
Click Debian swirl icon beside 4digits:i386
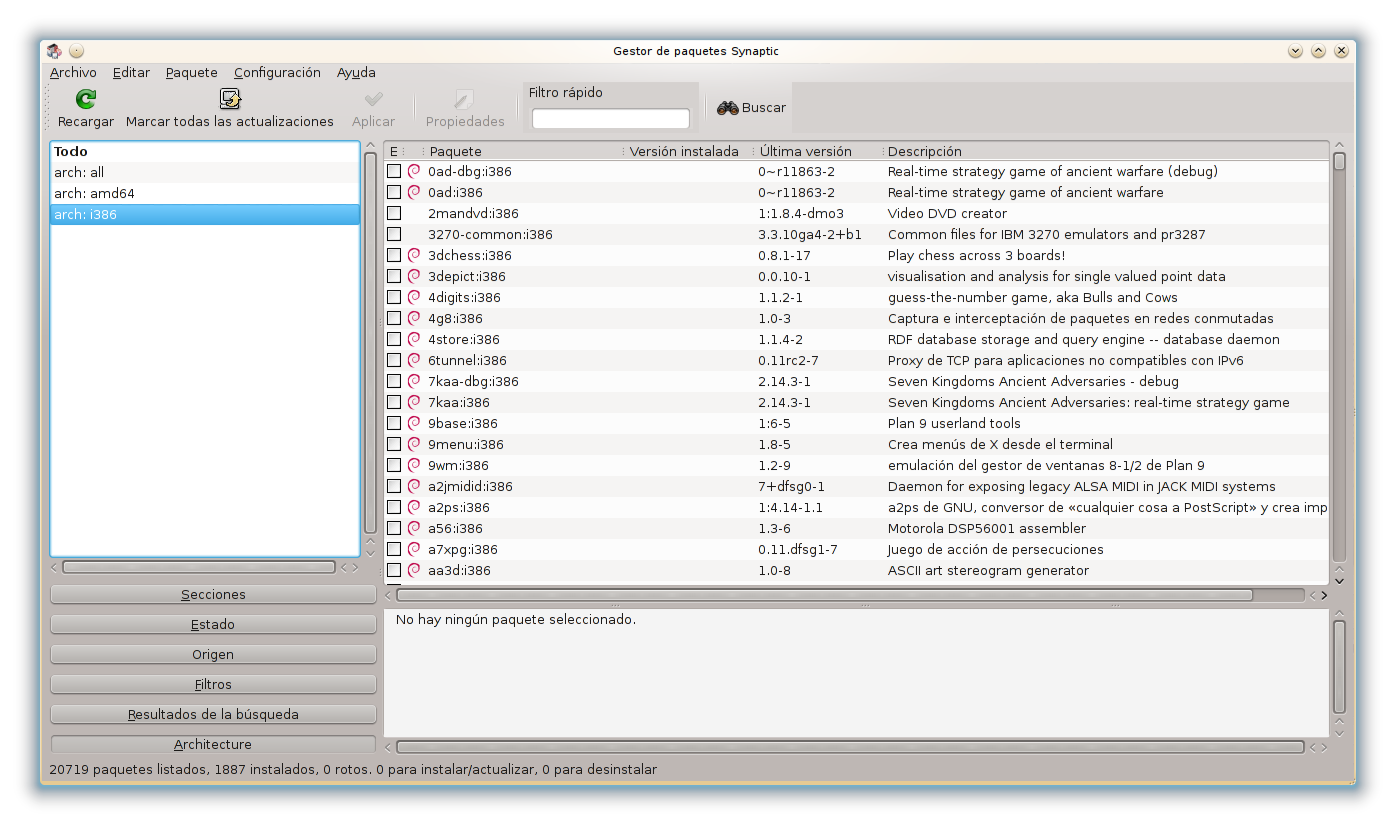[x=414, y=297]
